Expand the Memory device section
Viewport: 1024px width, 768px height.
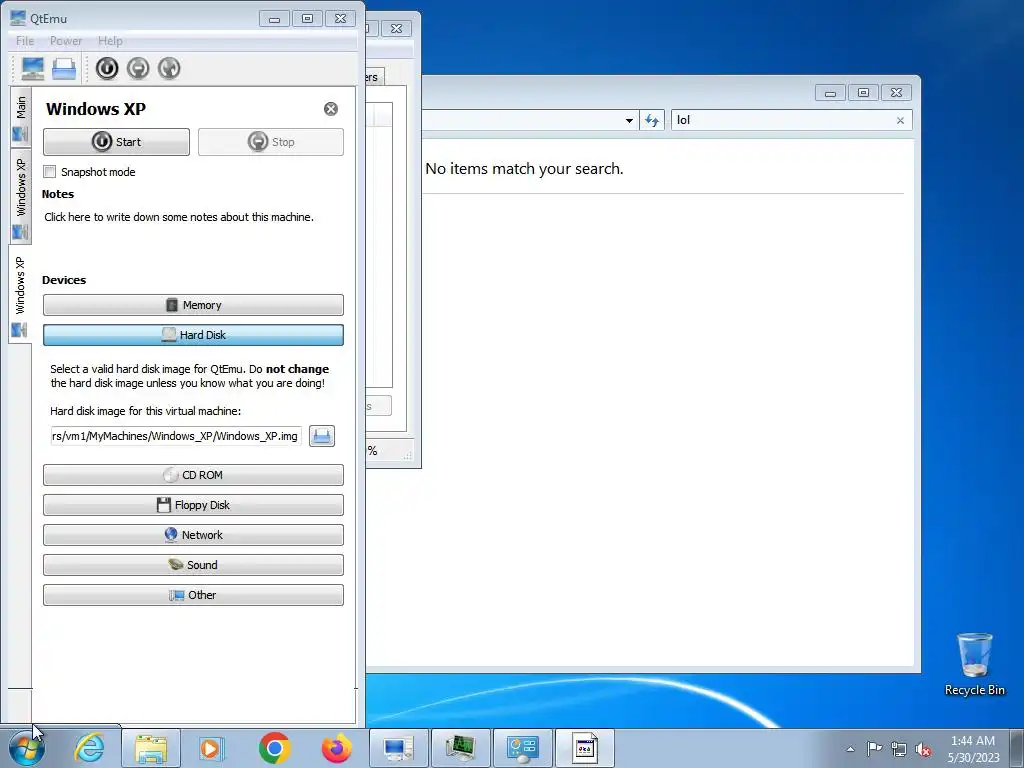[x=193, y=305]
